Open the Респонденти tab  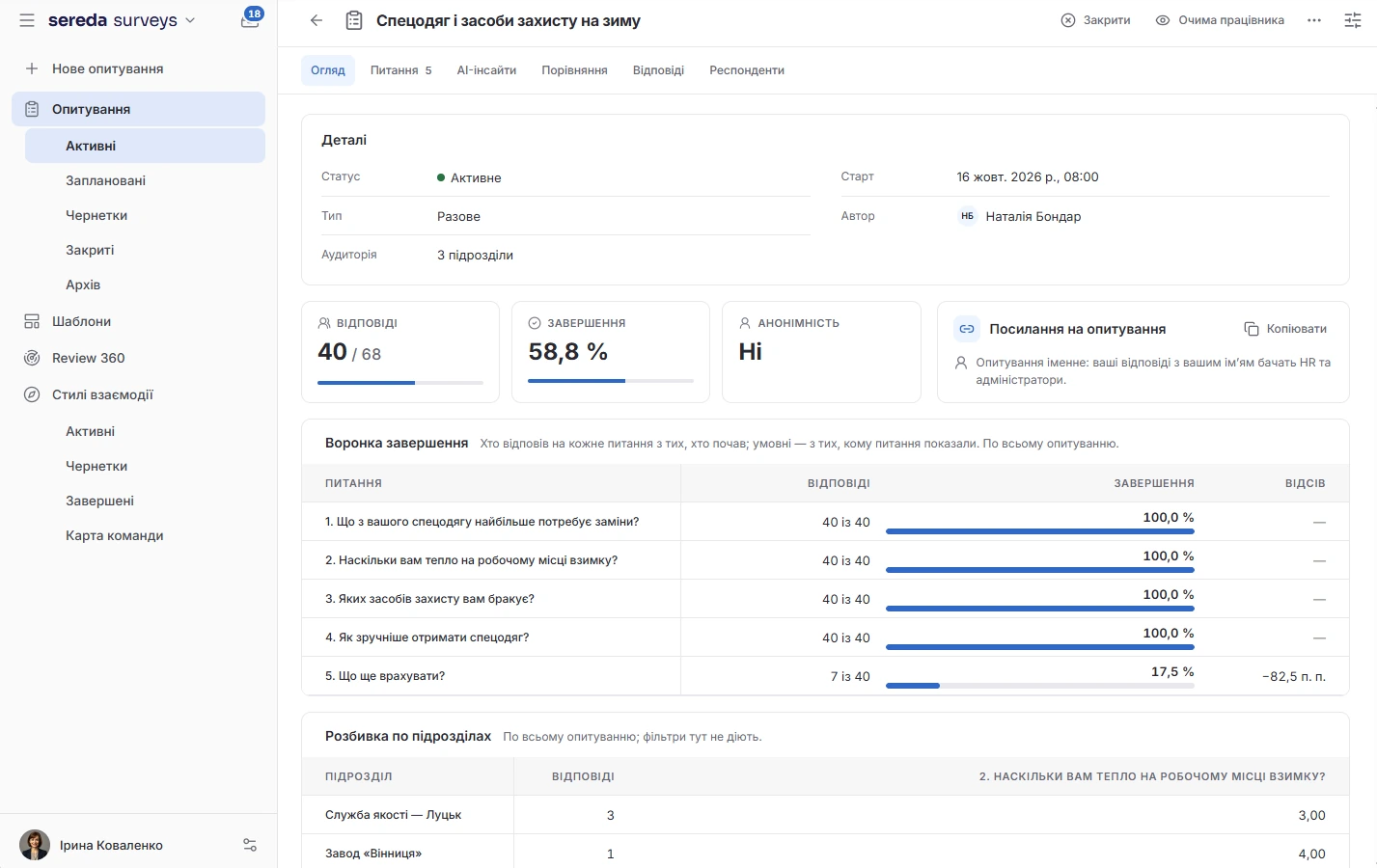pos(747,70)
